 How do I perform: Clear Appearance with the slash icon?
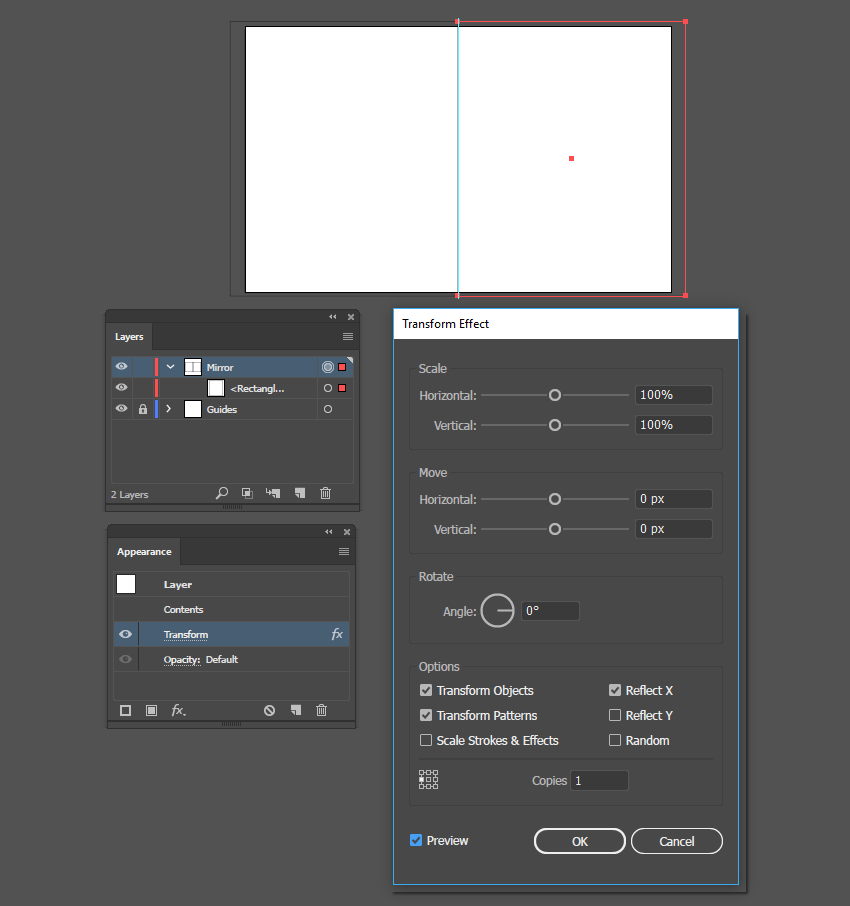click(x=269, y=710)
